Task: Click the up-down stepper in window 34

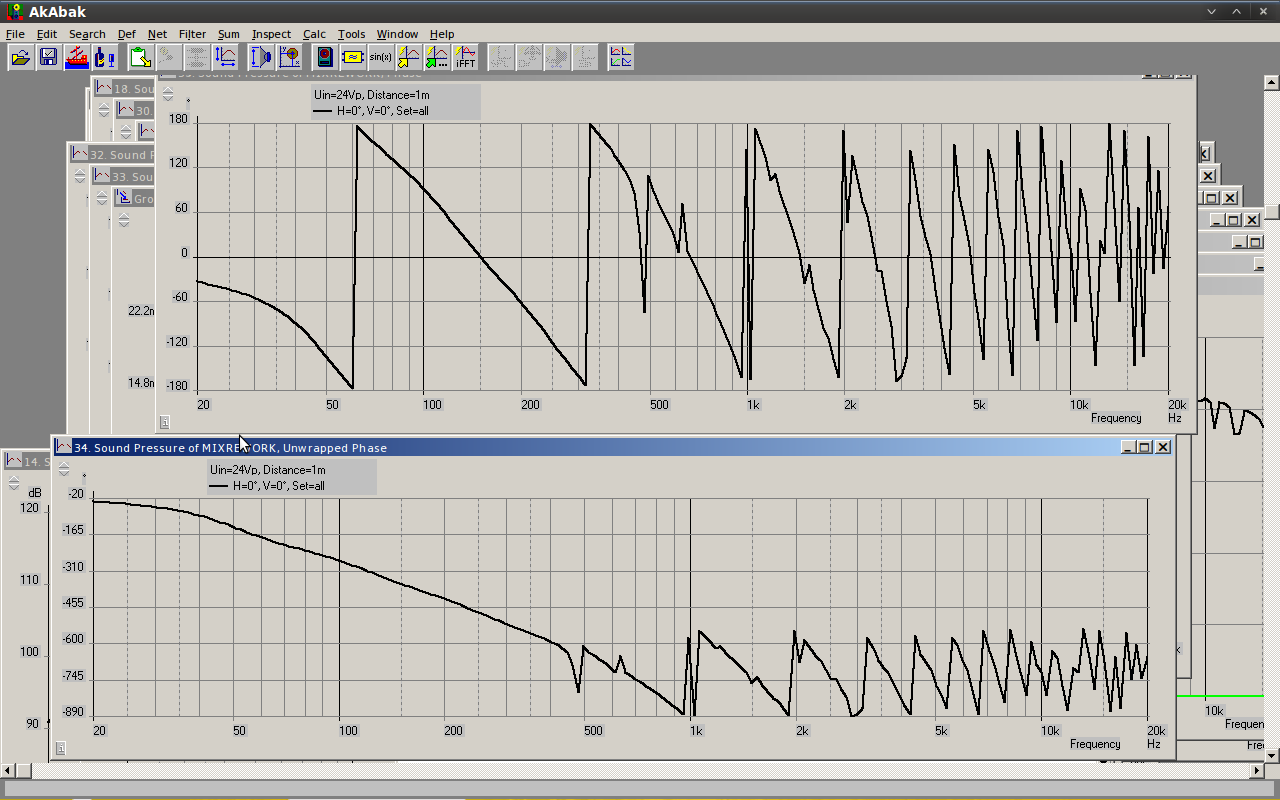Action: coord(63,470)
